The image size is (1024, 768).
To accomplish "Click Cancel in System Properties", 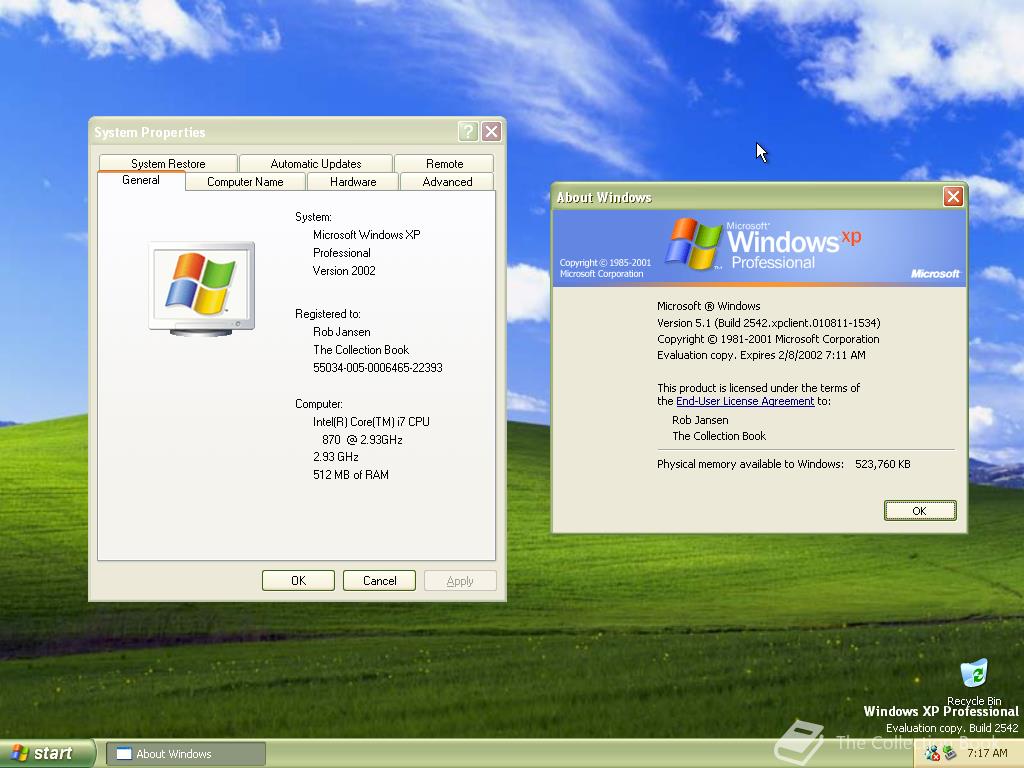I will click(x=379, y=581).
